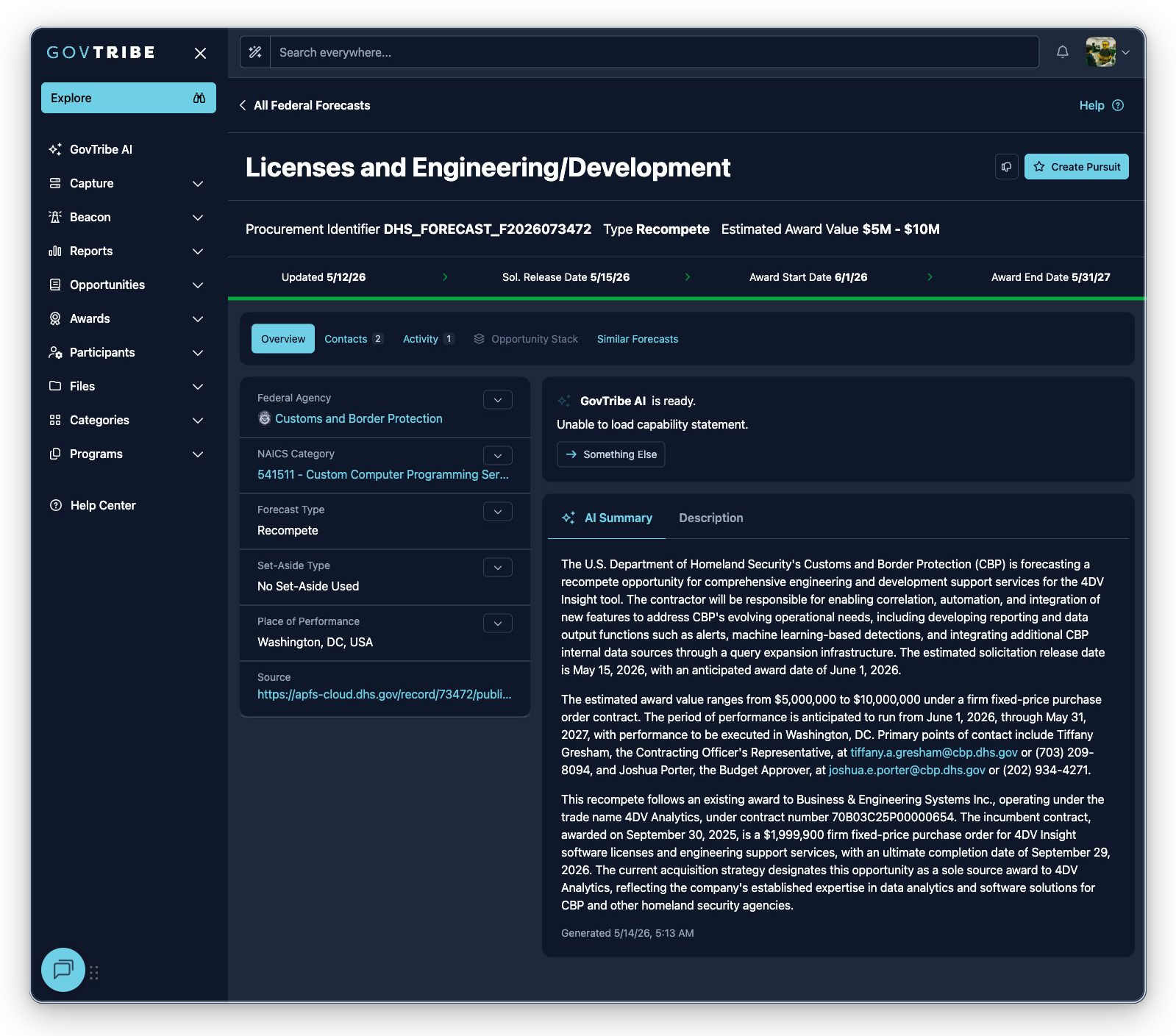Click the magic wand icon beside search

click(255, 52)
